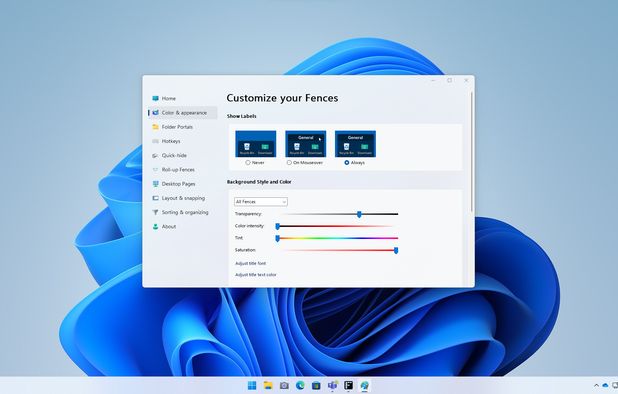Click the On Mouseover preview thumbnail
Image resolution: width=618 pixels, height=394 pixels.
click(x=305, y=144)
